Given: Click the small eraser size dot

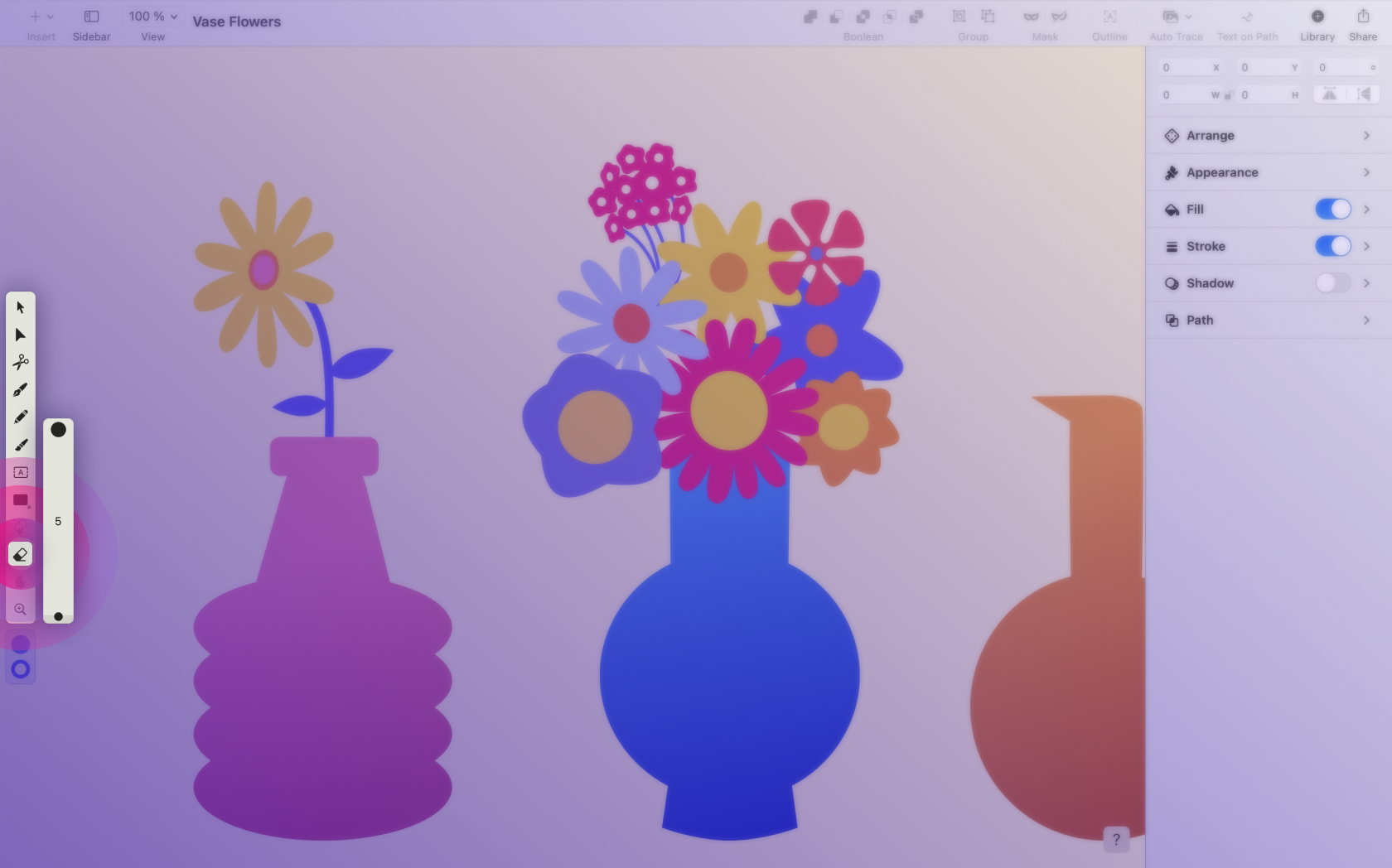Looking at the screenshot, I should (58, 616).
